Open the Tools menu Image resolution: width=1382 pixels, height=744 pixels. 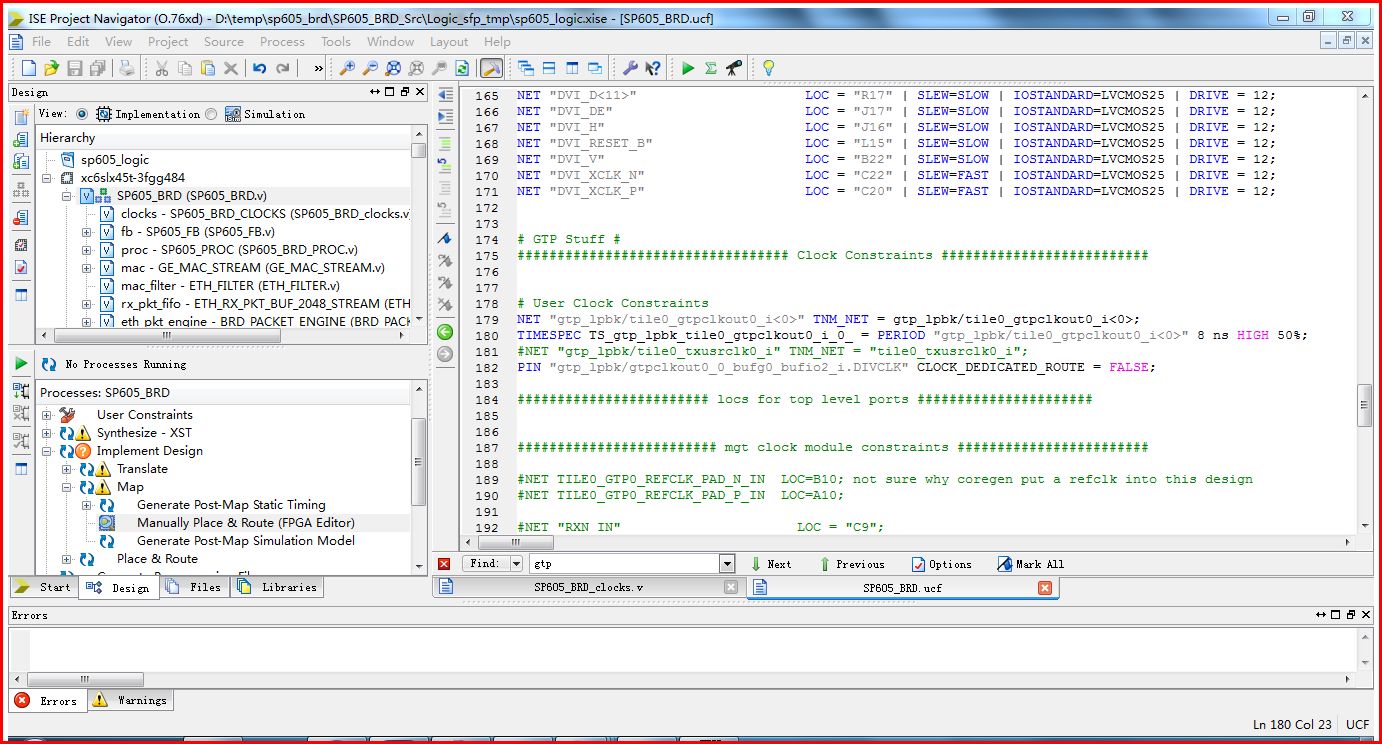[x=335, y=42]
